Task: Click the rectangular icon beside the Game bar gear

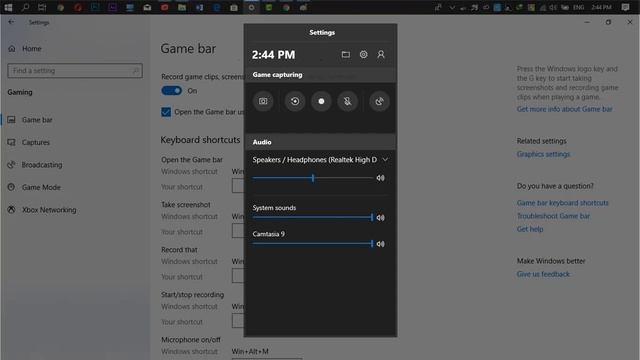Action: coord(346,54)
